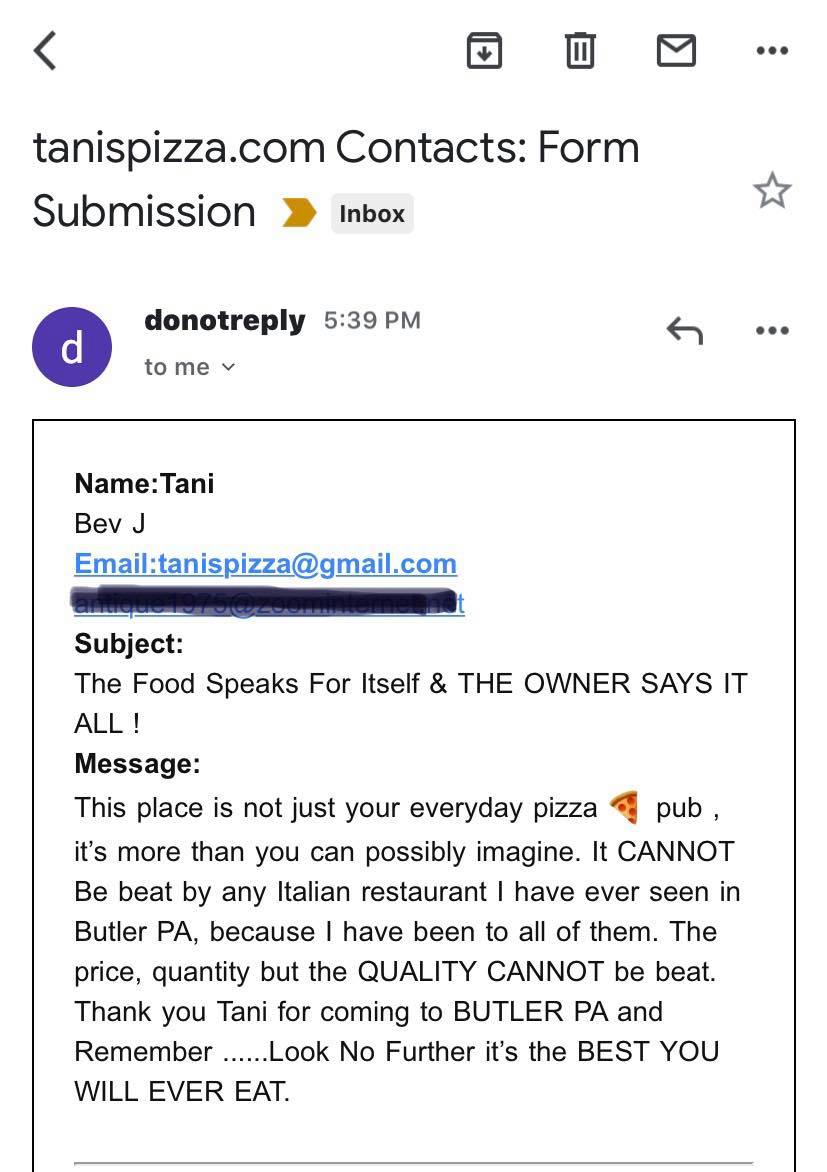Archive this email with the archive icon

coord(484,51)
